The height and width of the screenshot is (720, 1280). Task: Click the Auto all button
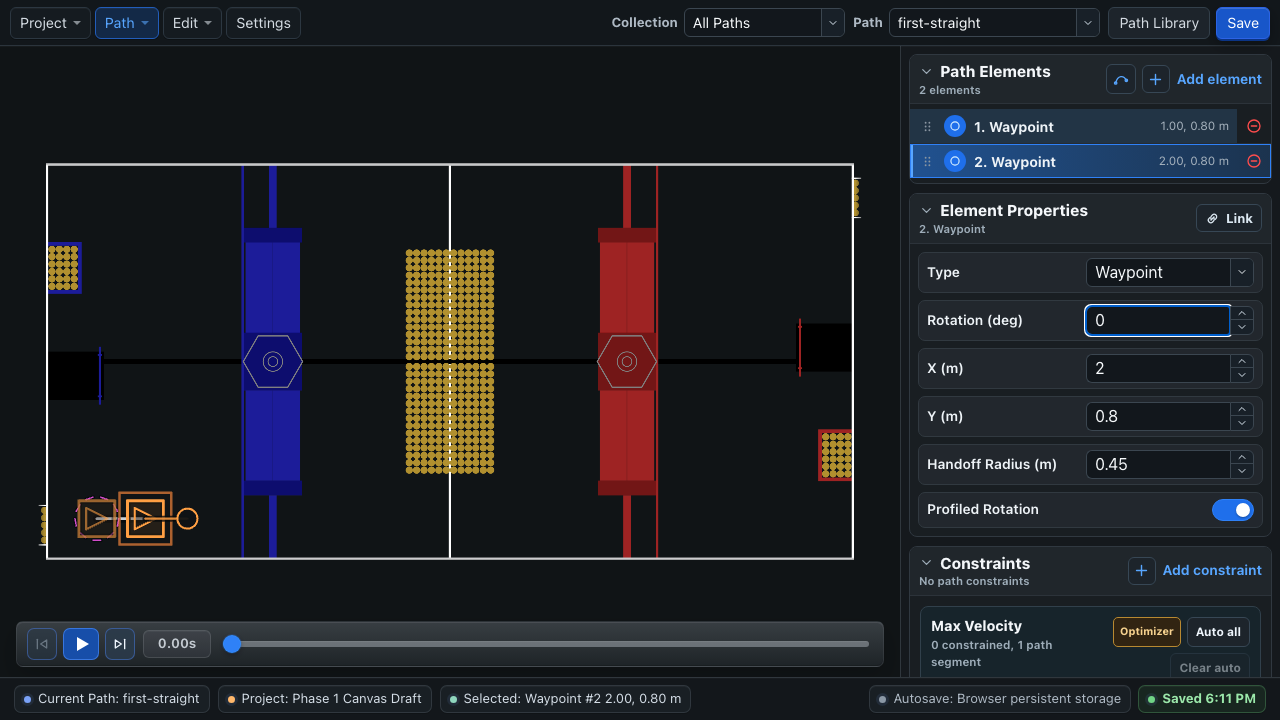pos(1218,632)
